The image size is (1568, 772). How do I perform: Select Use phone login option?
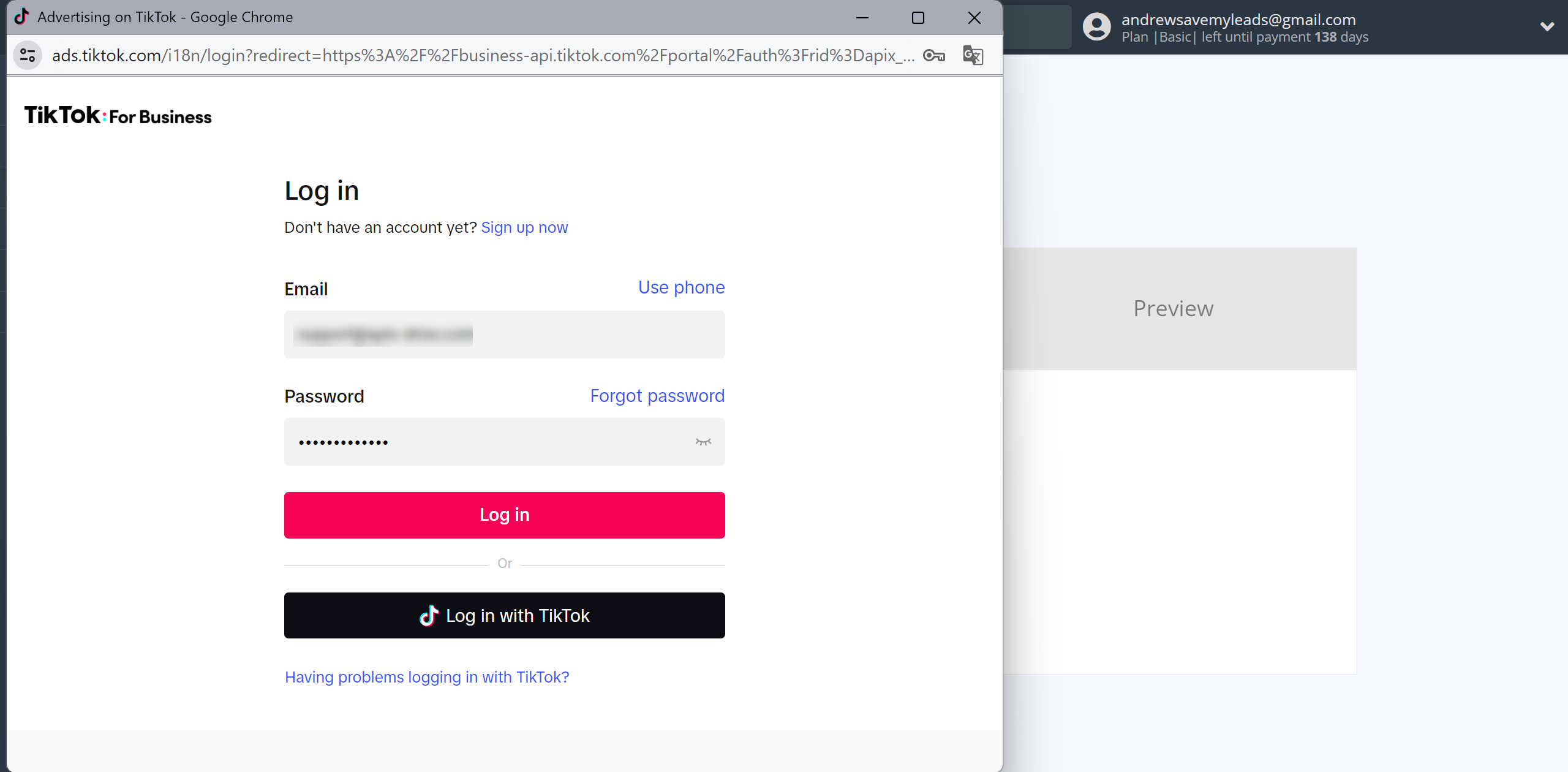(681, 288)
